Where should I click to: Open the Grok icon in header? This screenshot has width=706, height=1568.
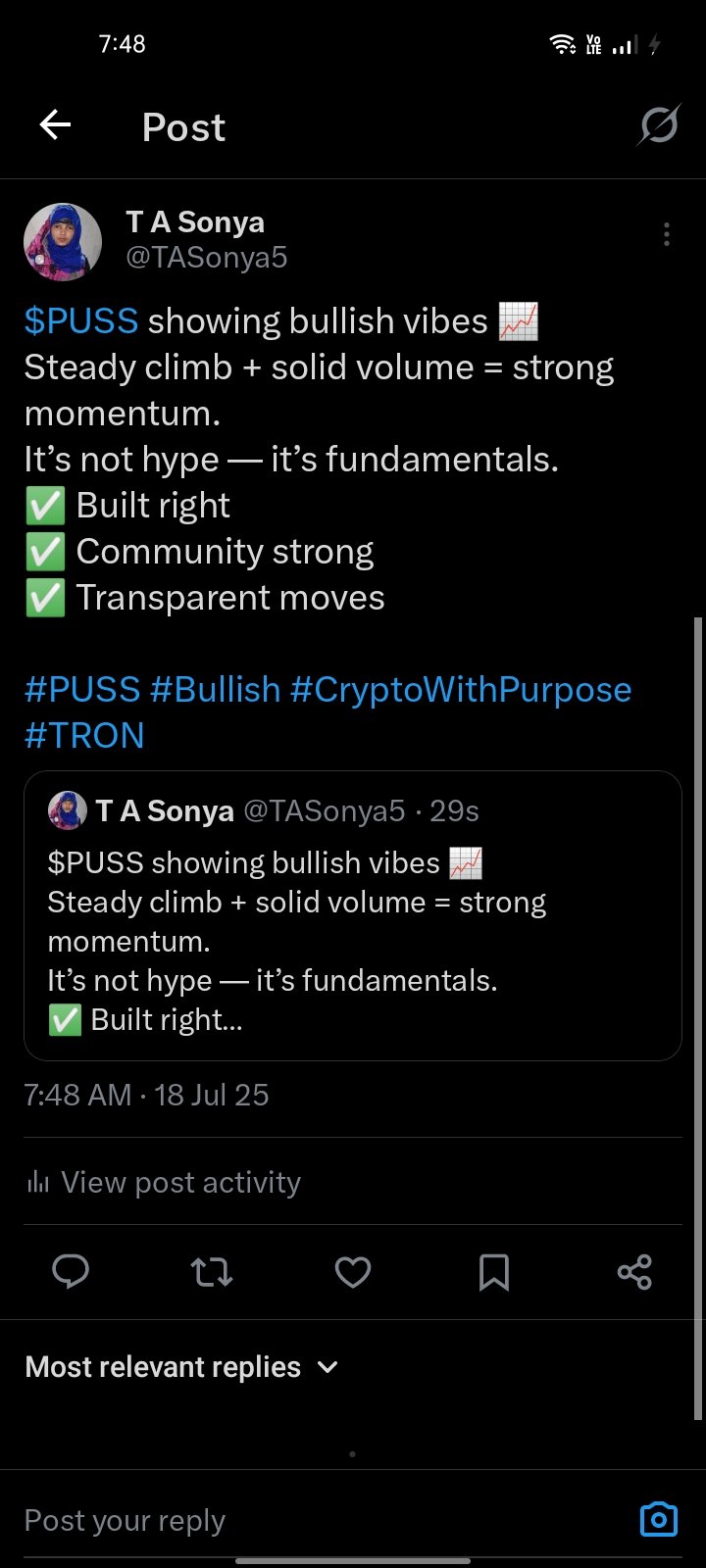coord(658,125)
